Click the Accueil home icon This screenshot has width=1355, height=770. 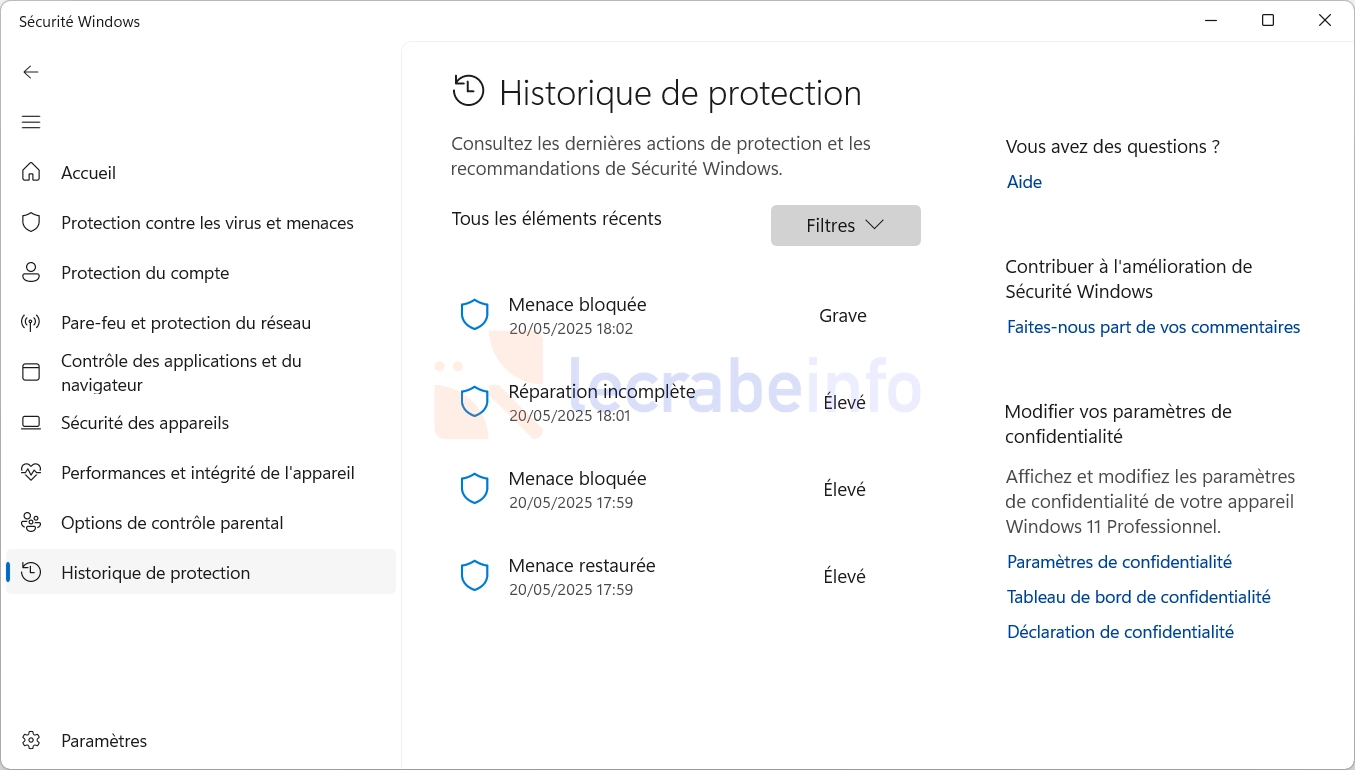point(31,172)
